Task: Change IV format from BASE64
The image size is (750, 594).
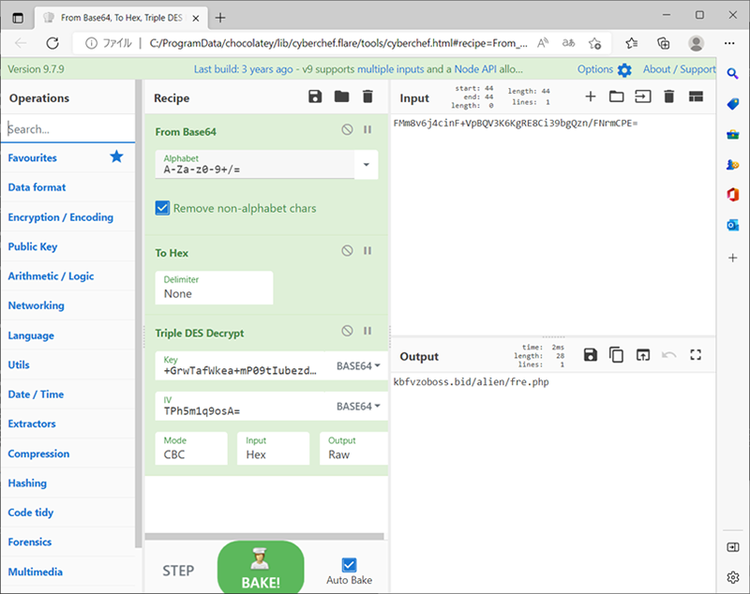Action: tap(358, 406)
